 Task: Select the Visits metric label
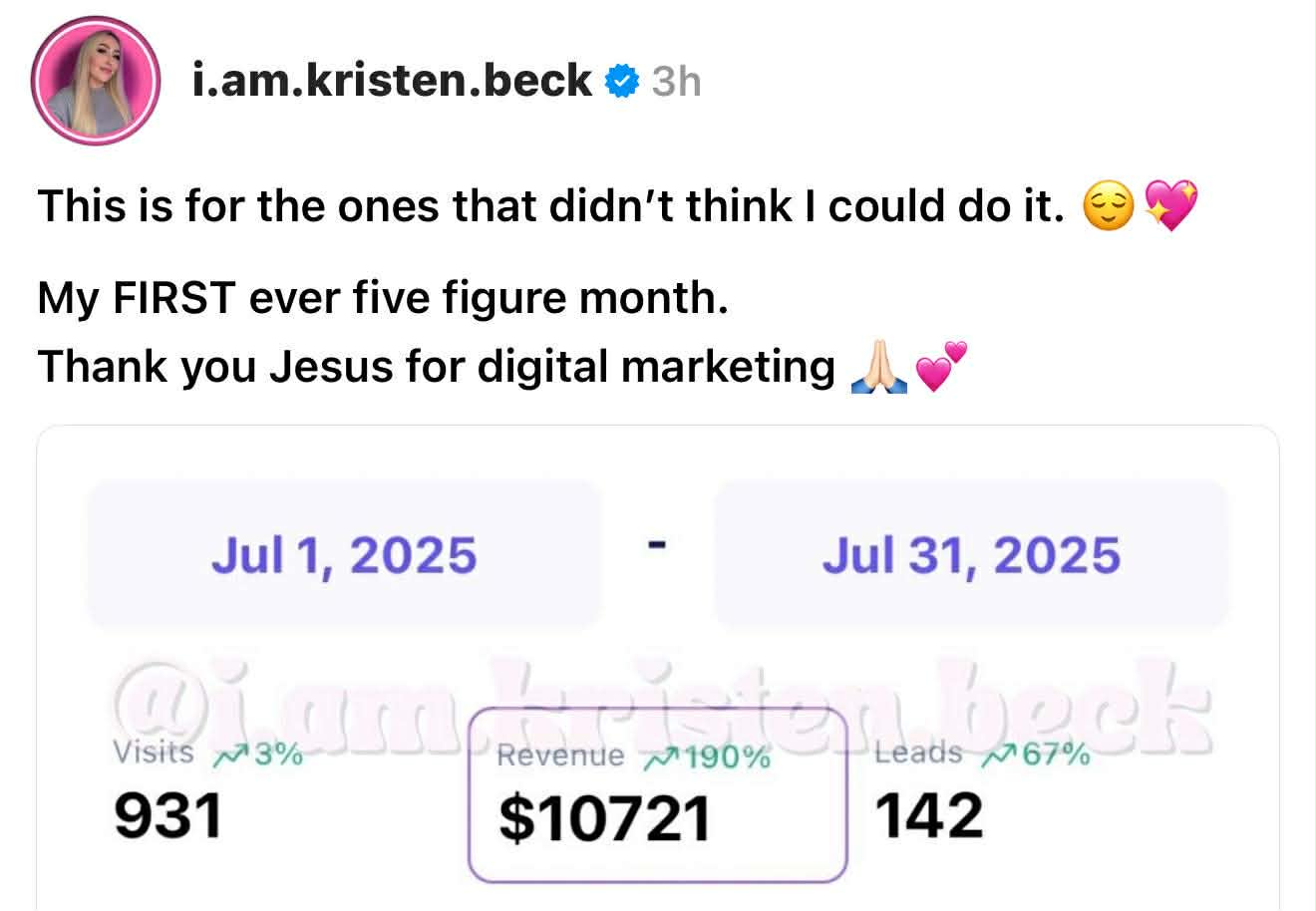point(155,753)
